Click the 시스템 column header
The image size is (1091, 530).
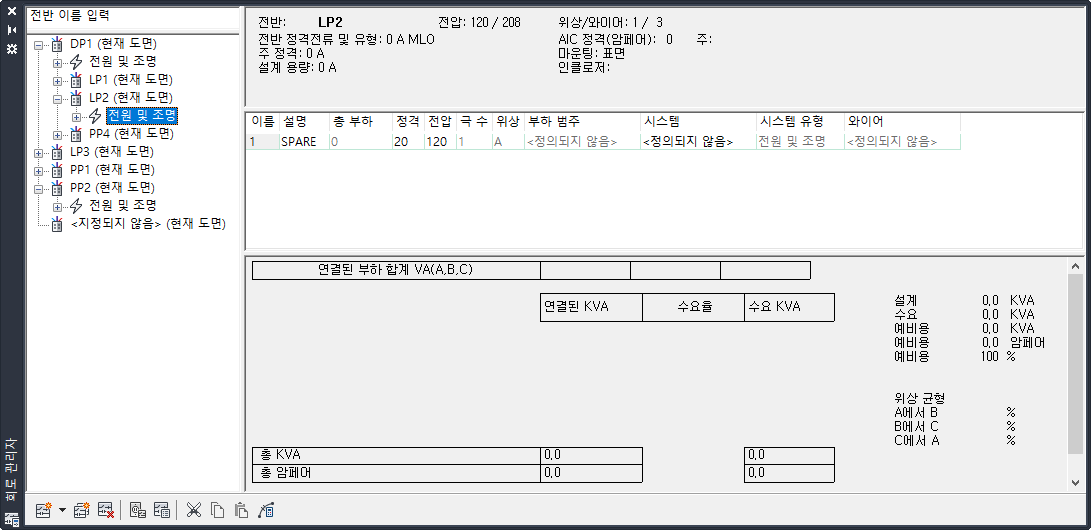coord(698,122)
